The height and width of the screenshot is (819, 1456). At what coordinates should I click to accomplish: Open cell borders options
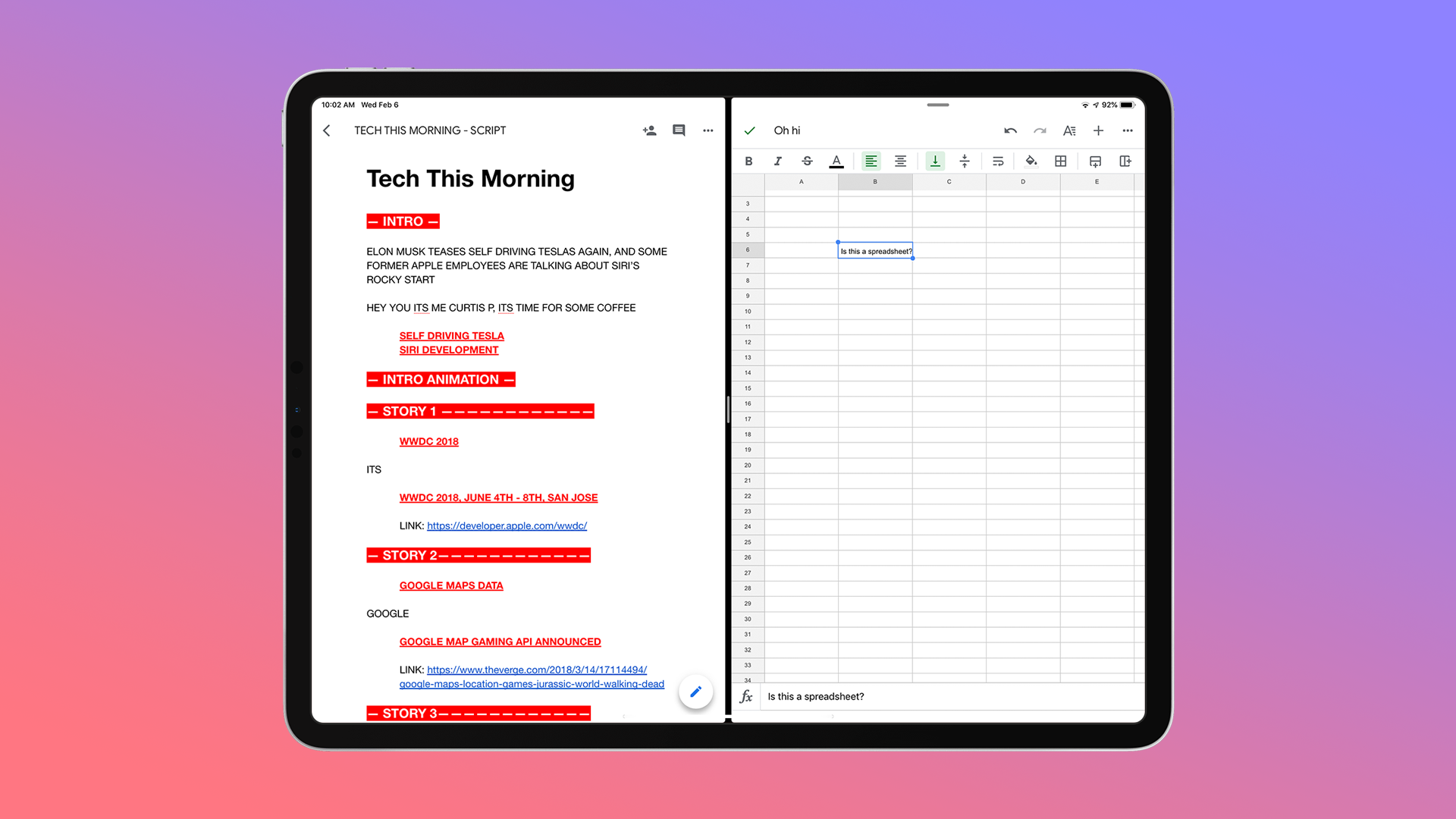[1061, 161]
